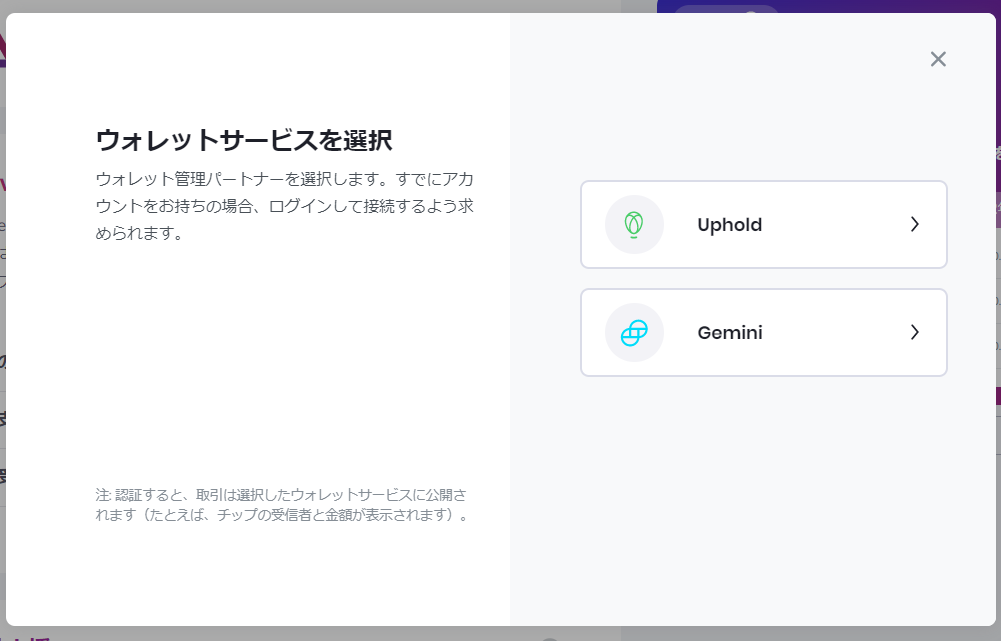Click the heading ウォレットサービスを選択
This screenshot has height=641, width=1001.
coord(244,140)
